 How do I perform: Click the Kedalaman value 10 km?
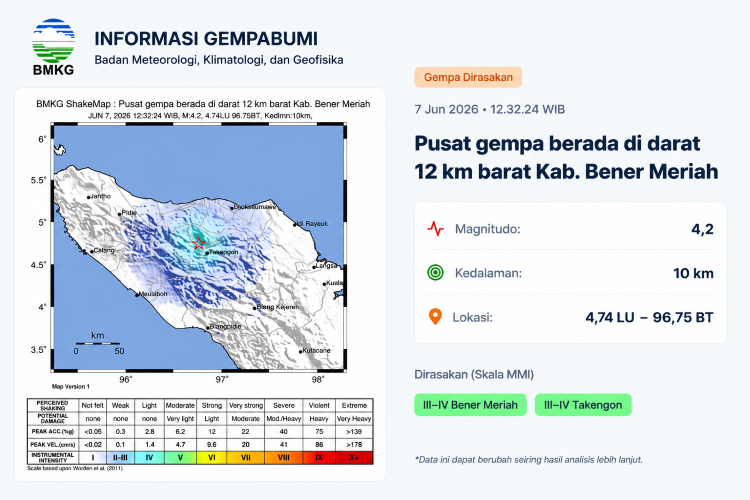(693, 273)
